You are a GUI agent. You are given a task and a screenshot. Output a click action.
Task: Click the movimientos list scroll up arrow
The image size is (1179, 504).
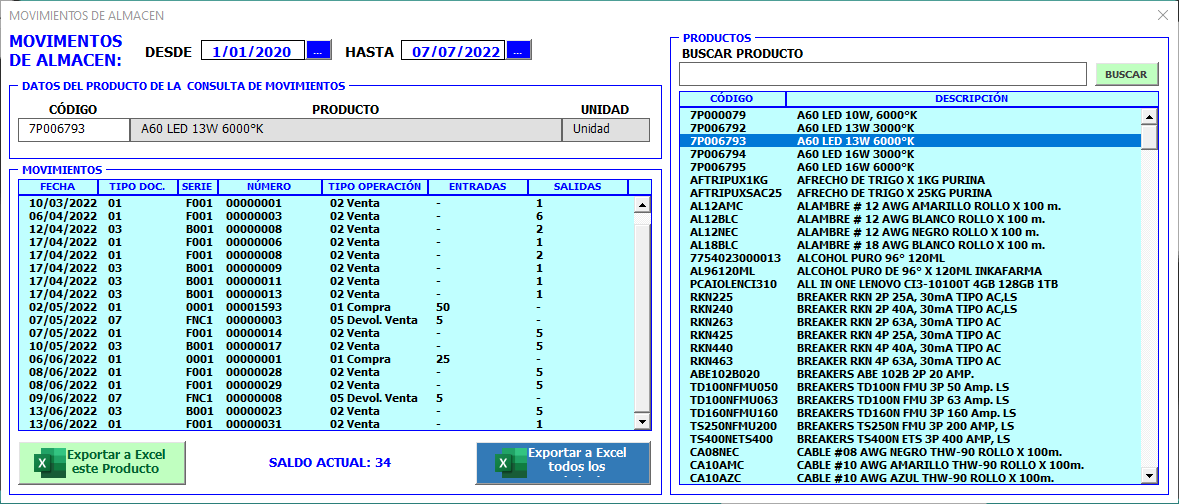tap(641, 204)
